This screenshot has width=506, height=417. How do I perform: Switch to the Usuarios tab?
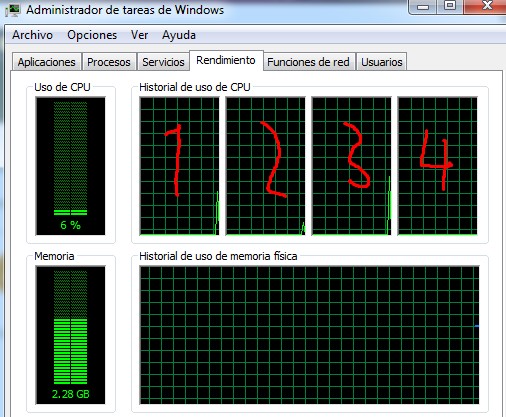tap(382, 62)
